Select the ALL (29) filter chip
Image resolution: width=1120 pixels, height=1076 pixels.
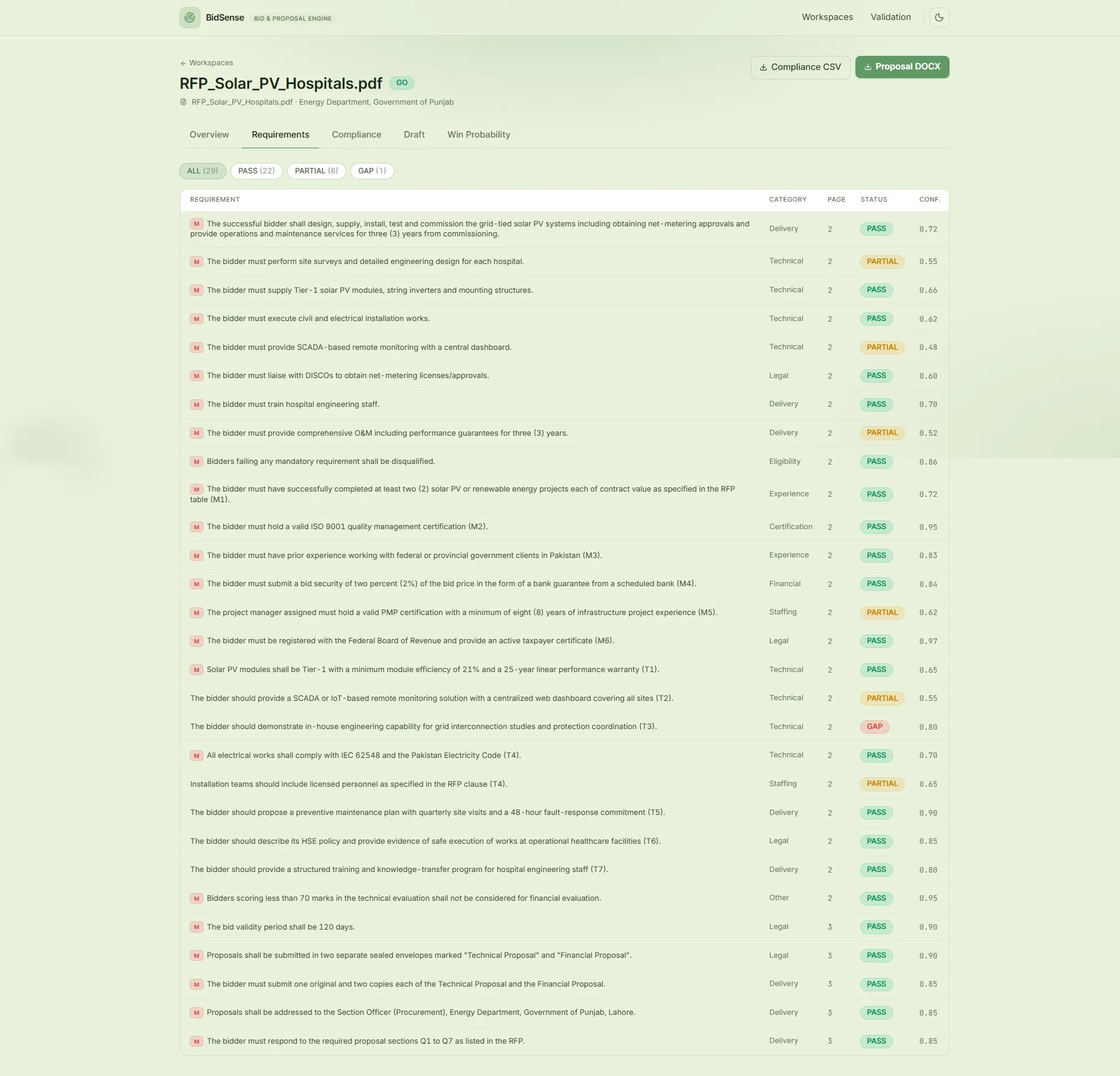coord(202,171)
